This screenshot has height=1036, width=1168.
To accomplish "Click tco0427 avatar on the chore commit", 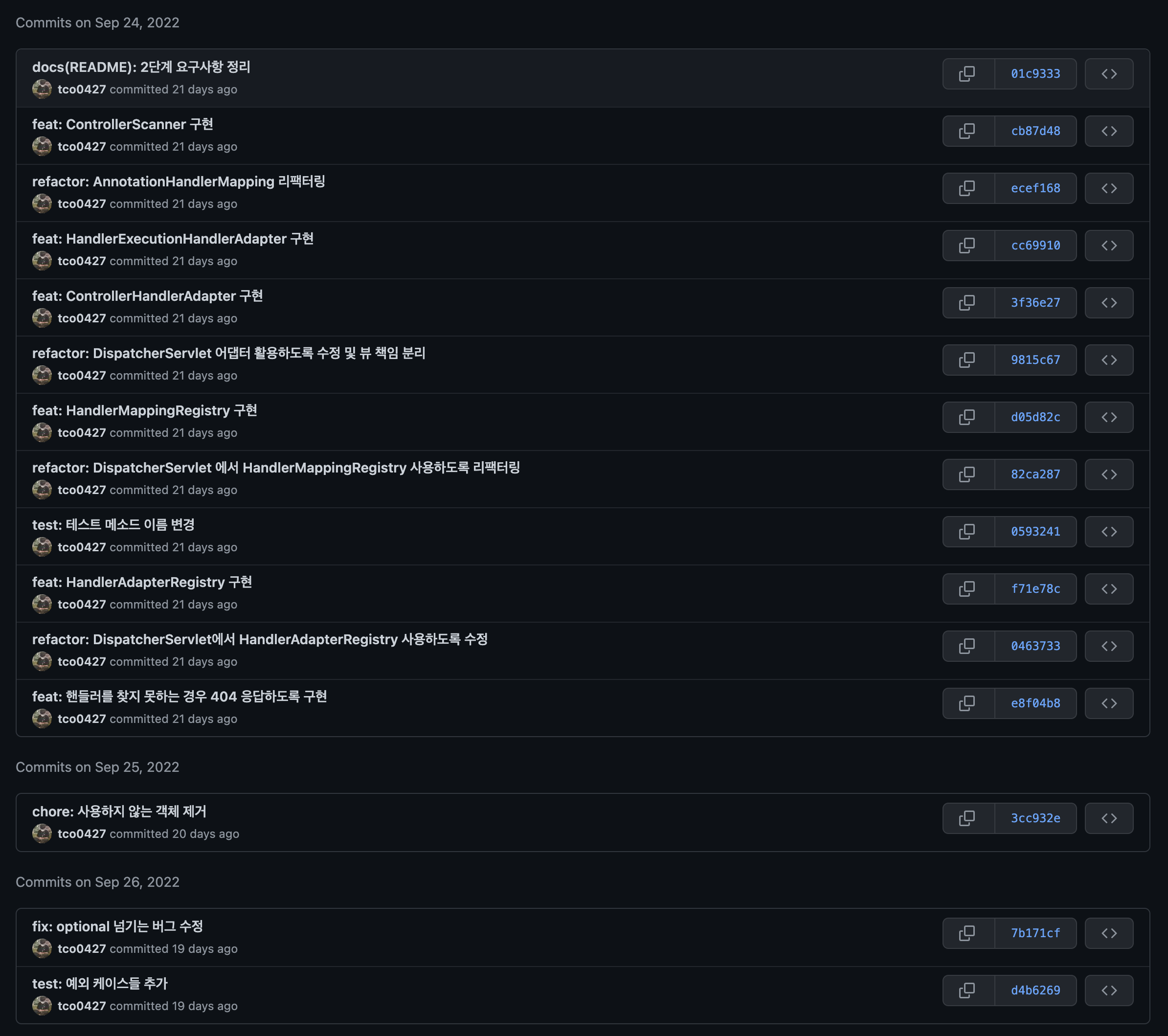I will [42, 833].
